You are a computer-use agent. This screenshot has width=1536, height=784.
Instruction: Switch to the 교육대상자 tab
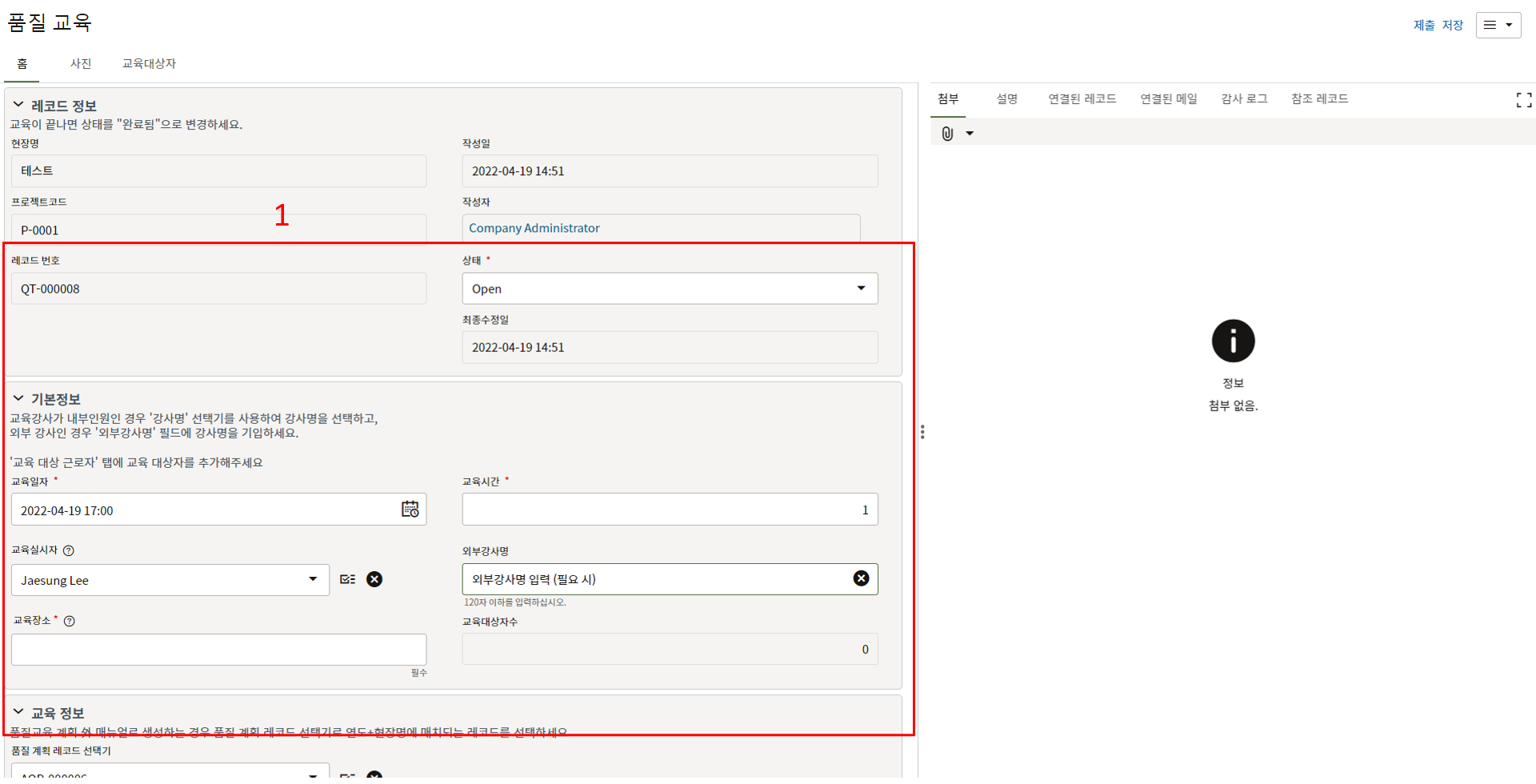pyautogui.click(x=149, y=63)
